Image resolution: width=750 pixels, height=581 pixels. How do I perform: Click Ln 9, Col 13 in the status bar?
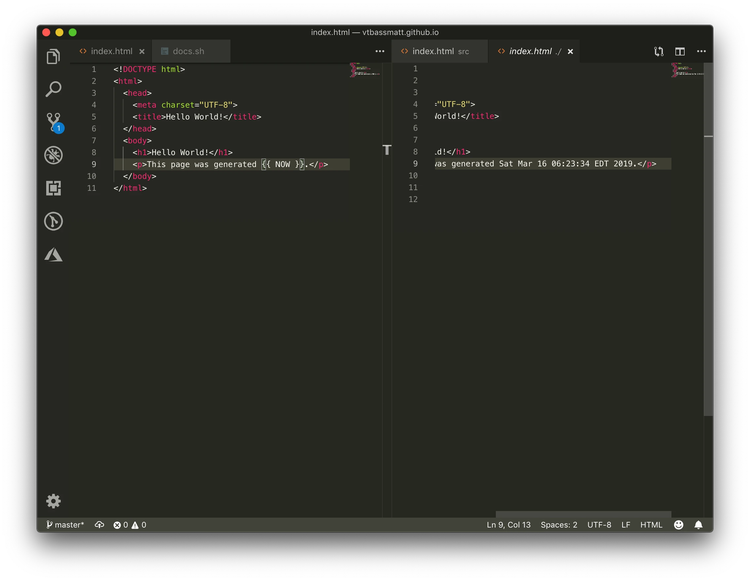pyautogui.click(x=509, y=525)
